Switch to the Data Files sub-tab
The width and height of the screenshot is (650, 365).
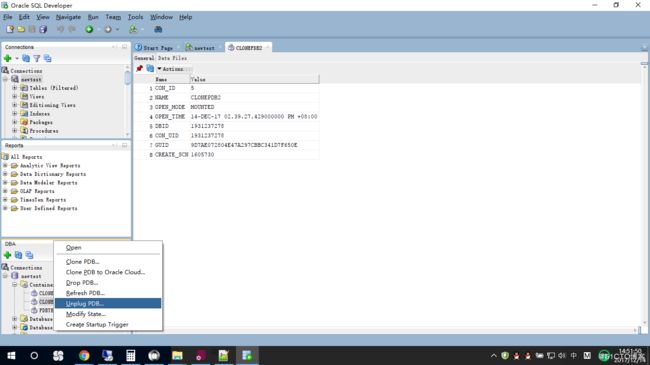[172, 58]
